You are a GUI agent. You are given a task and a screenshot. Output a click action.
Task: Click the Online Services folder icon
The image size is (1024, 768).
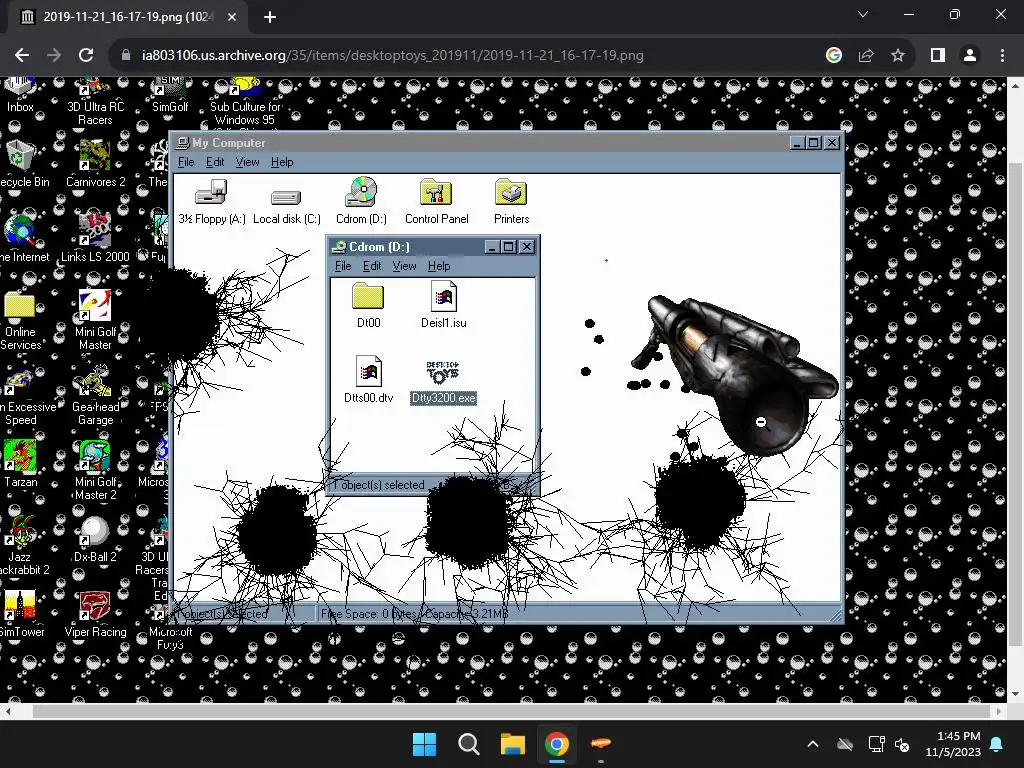(20, 321)
